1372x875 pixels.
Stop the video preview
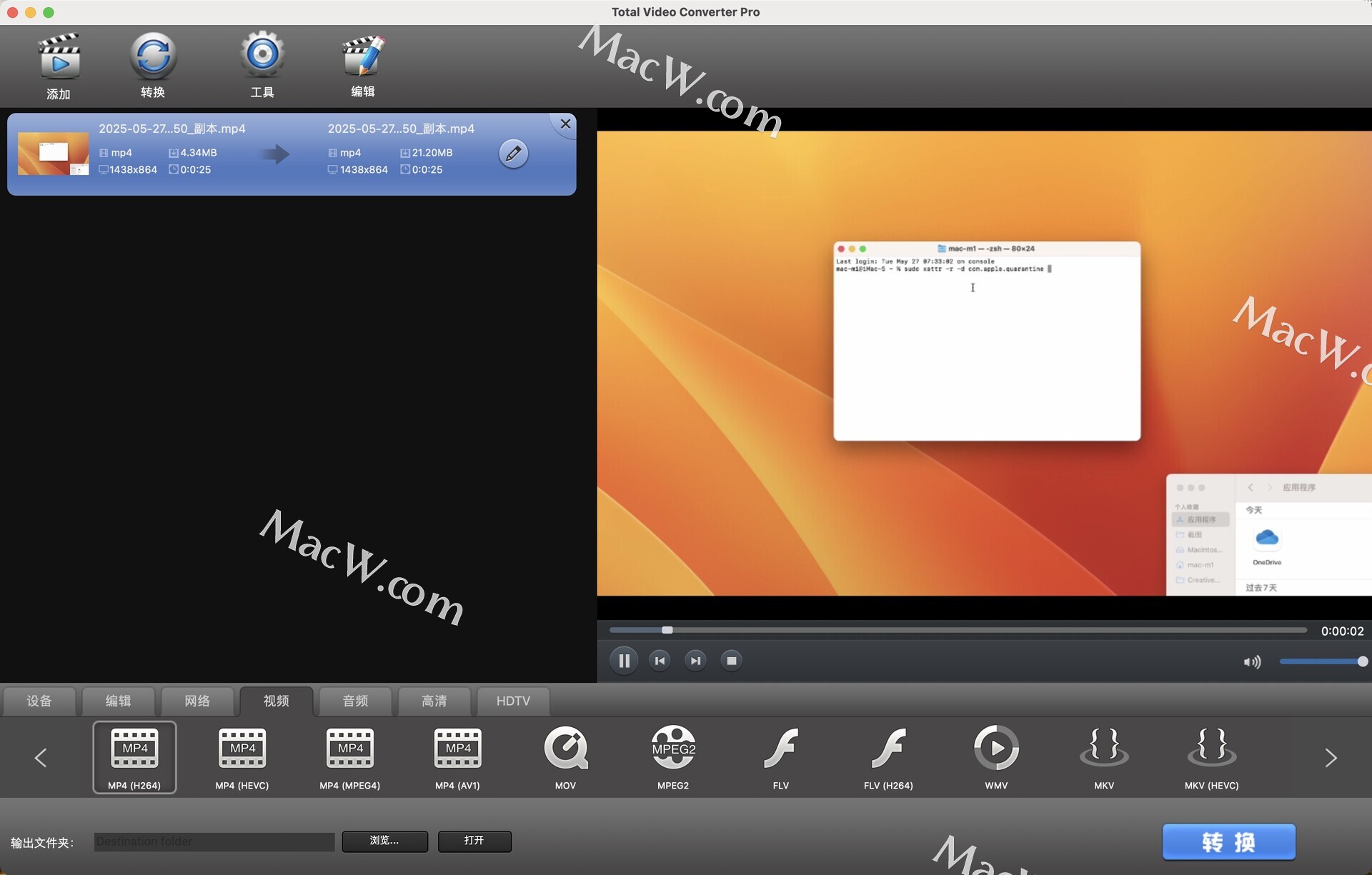click(x=731, y=661)
